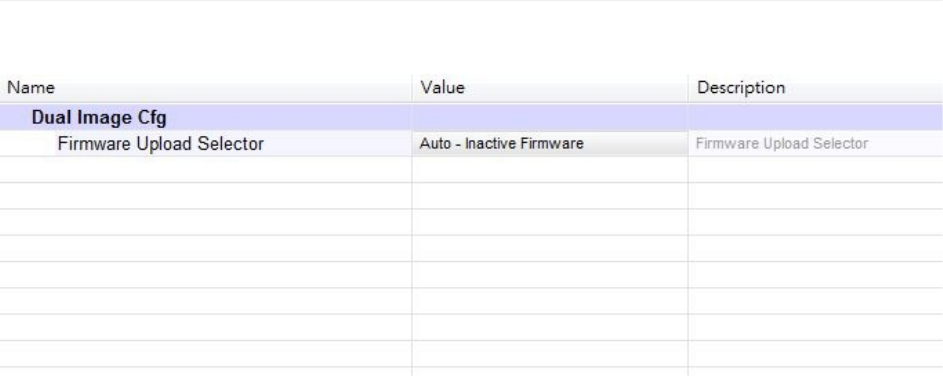
Task: Click the divider between Name and Value headers
Action: pyautogui.click(x=412, y=88)
